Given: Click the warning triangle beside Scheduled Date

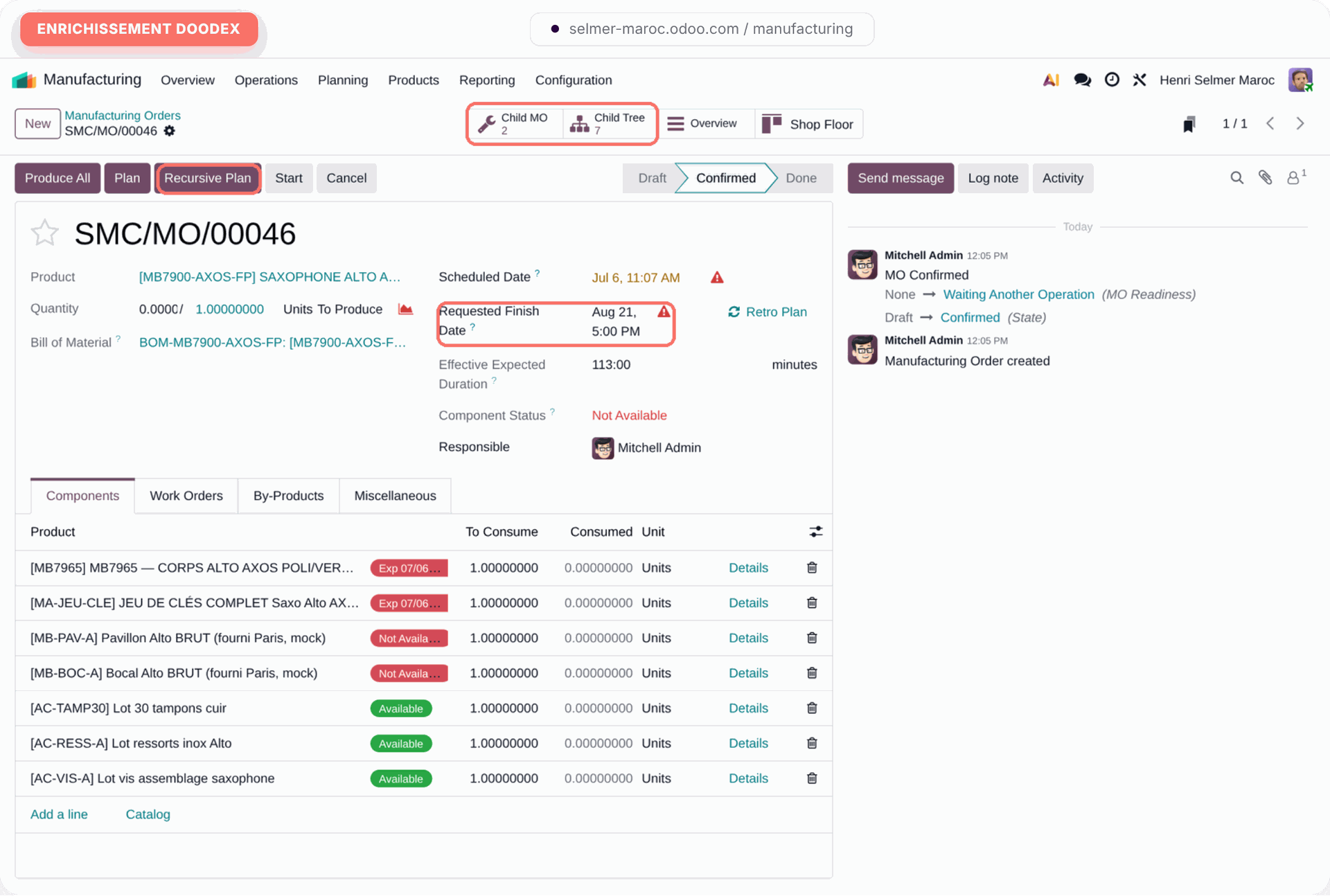Looking at the screenshot, I should (x=717, y=278).
